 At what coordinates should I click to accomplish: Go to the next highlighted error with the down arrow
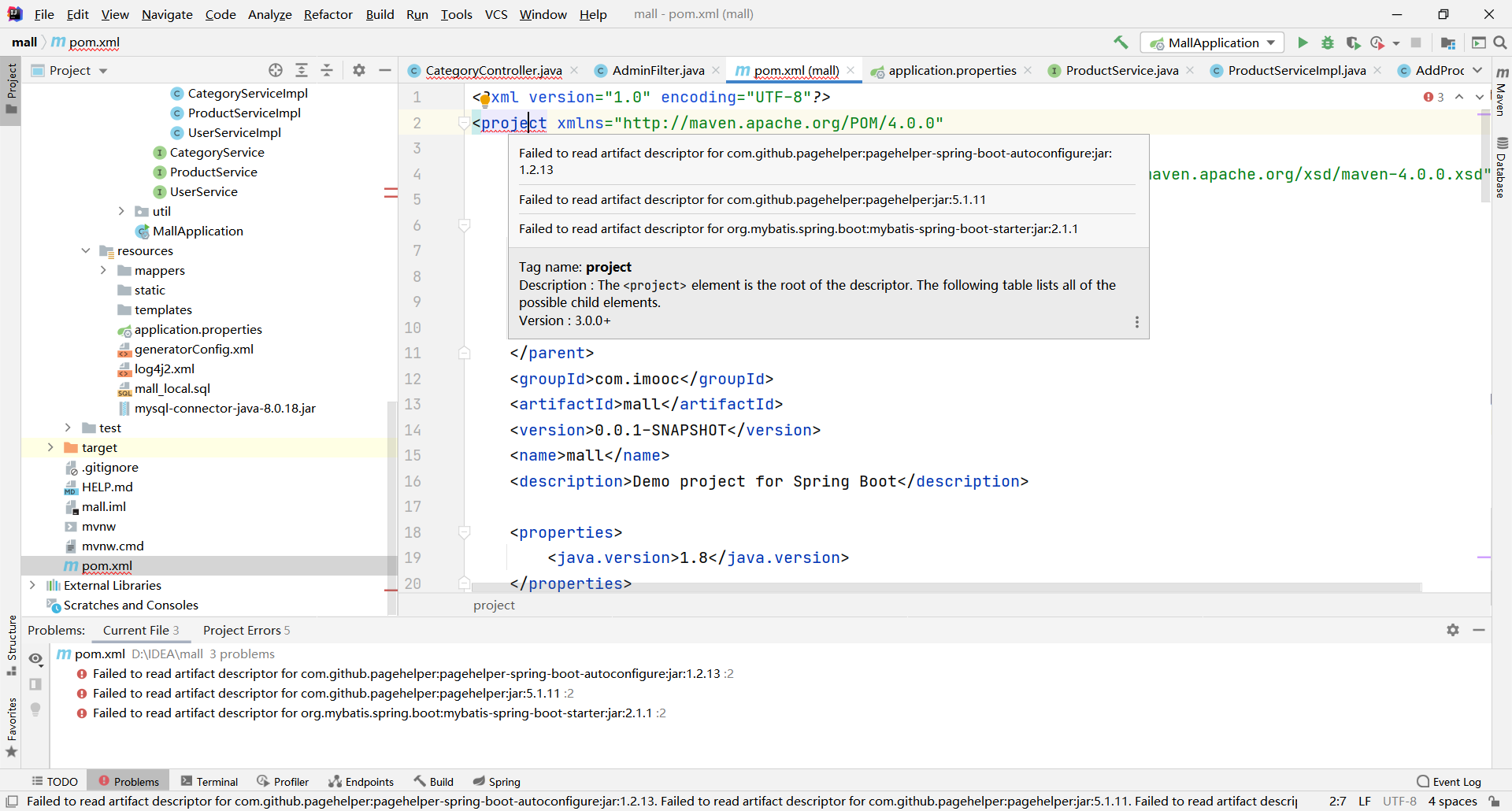1480,97
